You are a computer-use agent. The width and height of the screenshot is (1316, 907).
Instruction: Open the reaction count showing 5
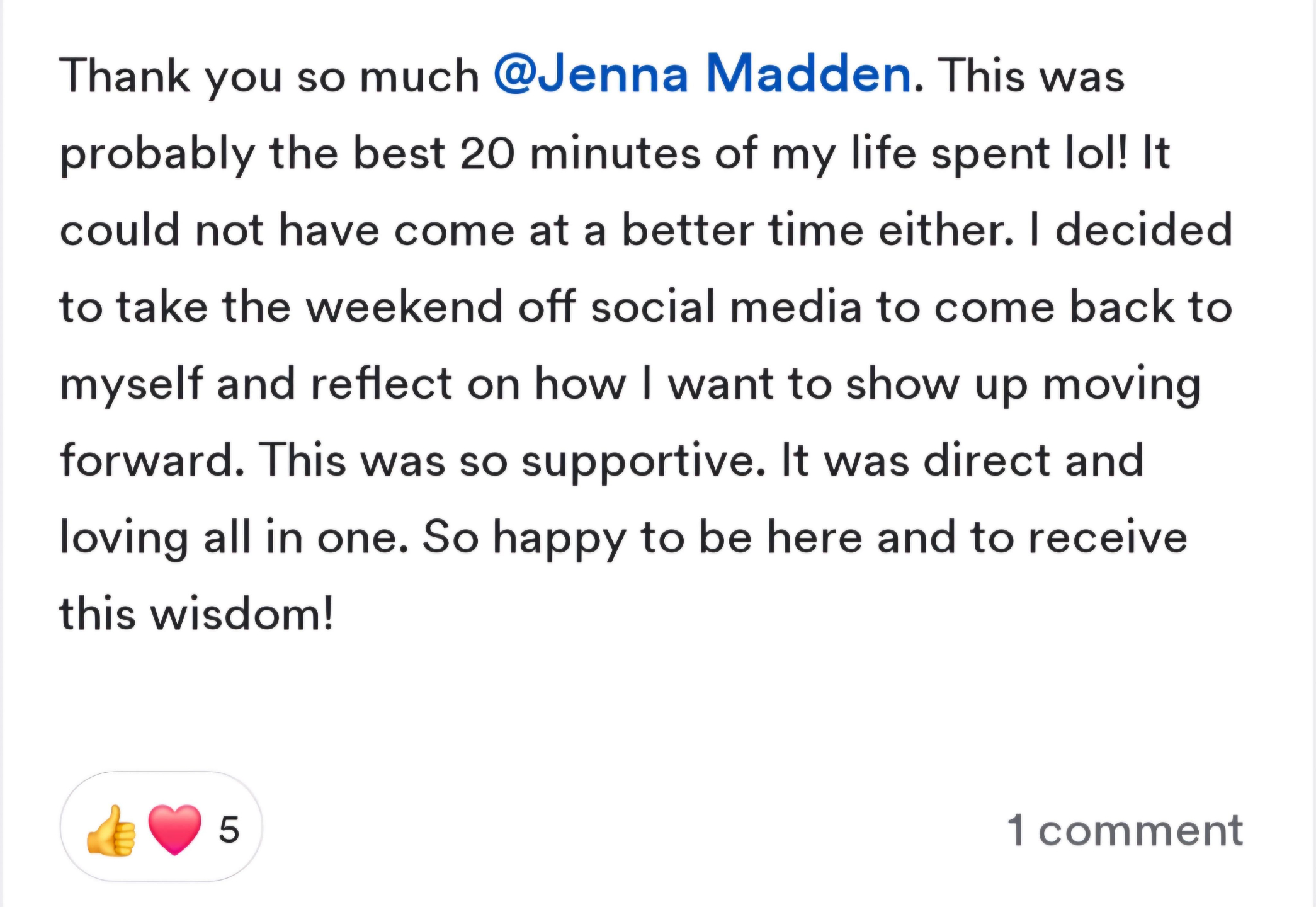[x=229, y=830]
